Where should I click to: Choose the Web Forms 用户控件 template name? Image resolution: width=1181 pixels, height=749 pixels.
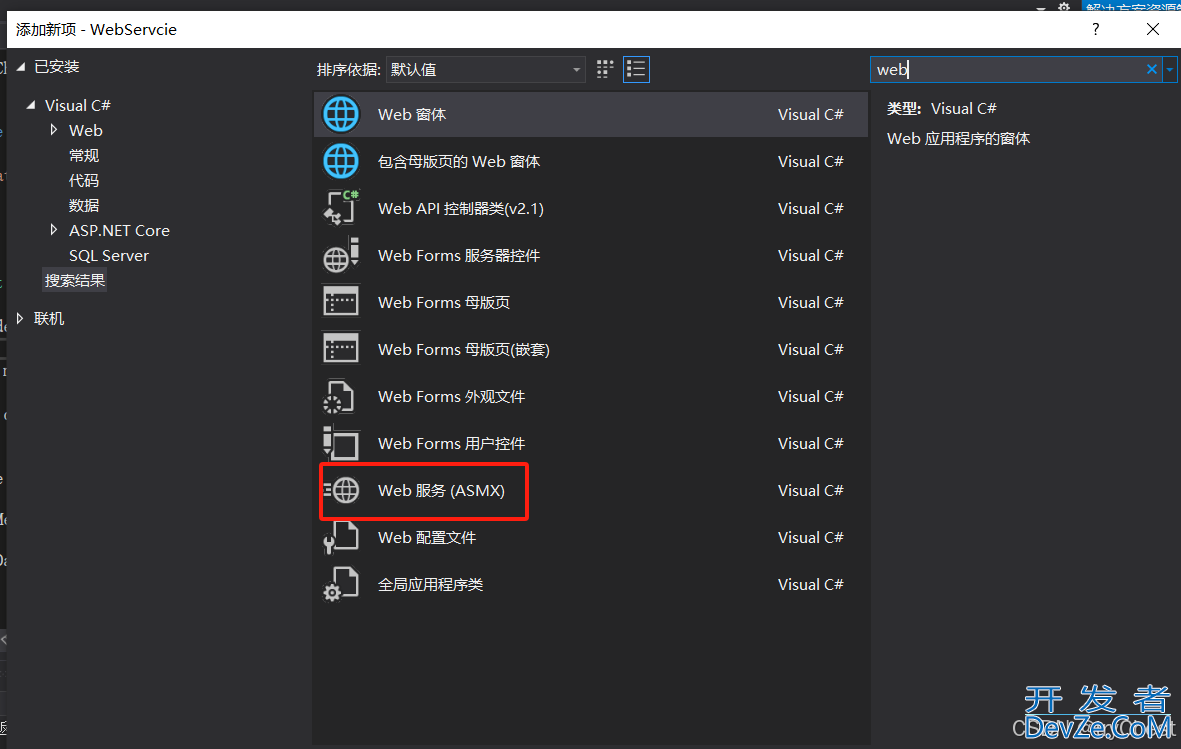click(451, 443)
